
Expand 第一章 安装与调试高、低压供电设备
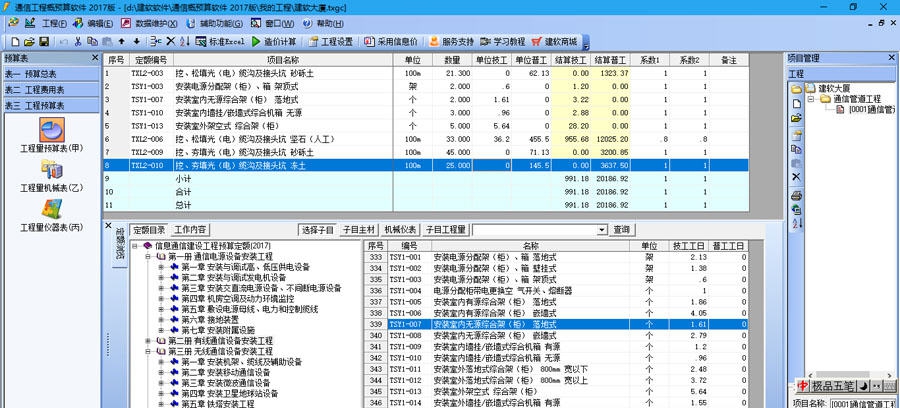(x=161, y=267)
